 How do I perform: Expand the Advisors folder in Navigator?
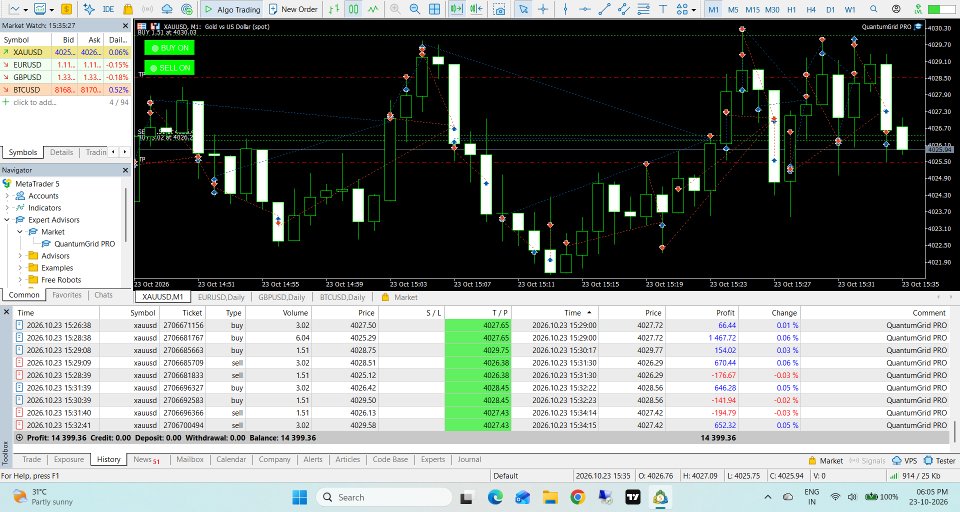pos(20,256)
